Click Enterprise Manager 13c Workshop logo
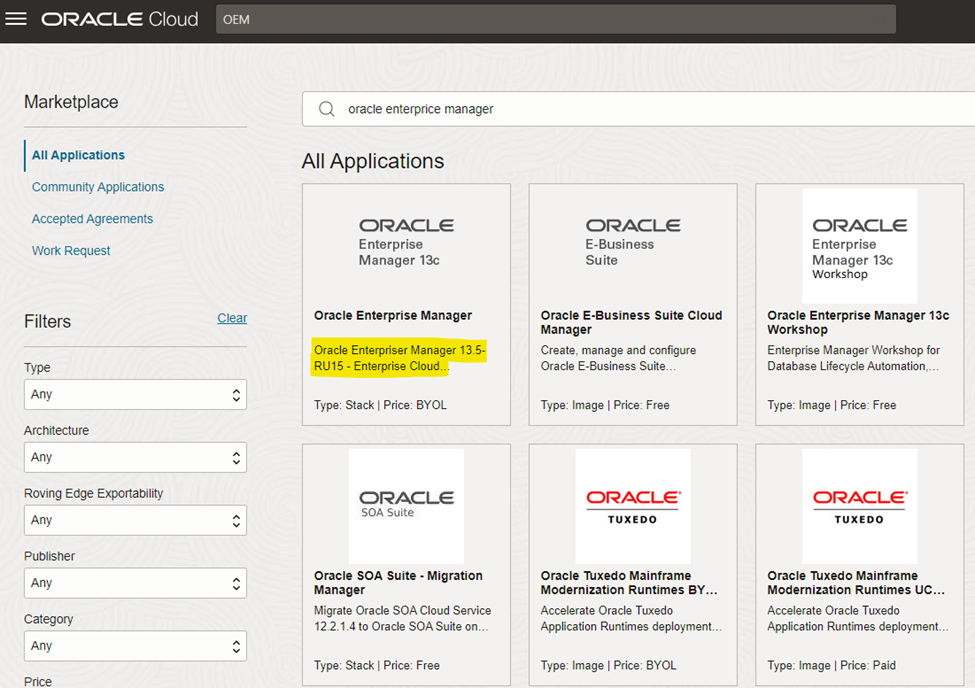Screen dimensions: 975x688 [x=859, y=246]
